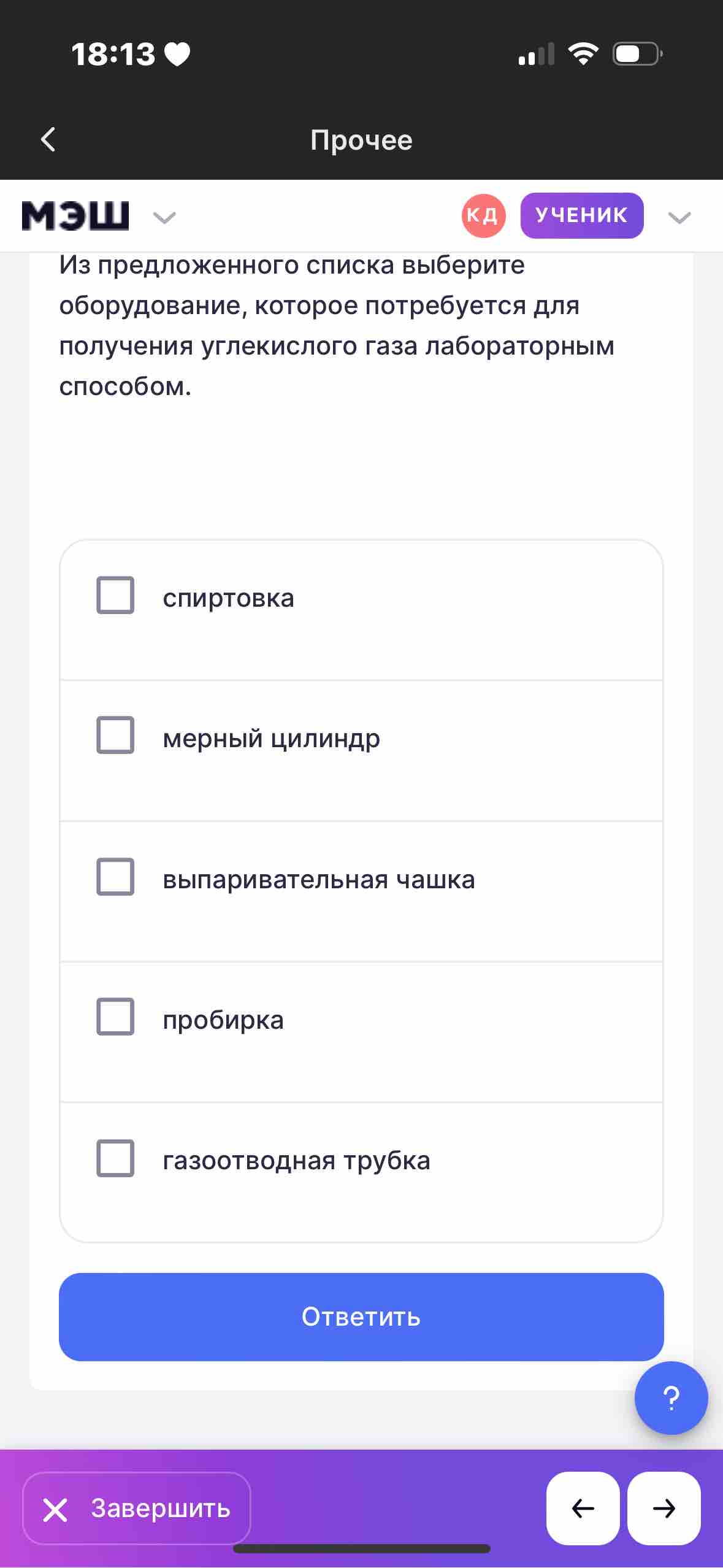Expand the dropdown next to МЭШ logo

164,217
